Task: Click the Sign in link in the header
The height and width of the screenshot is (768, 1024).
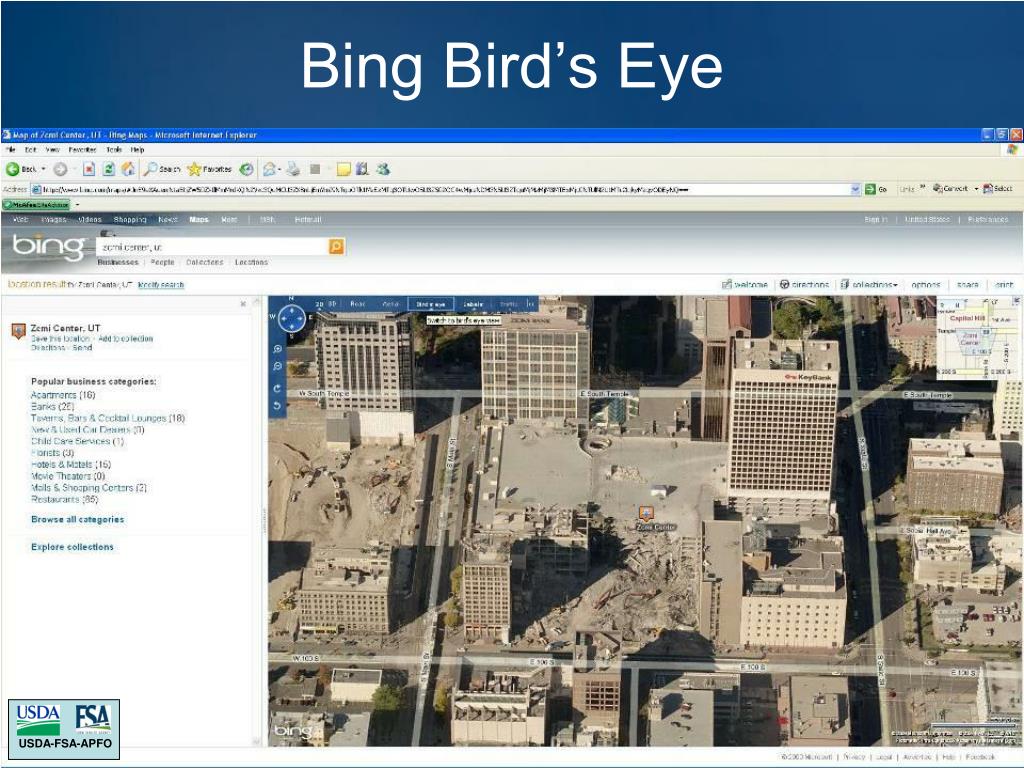Action: pos(876,219)
